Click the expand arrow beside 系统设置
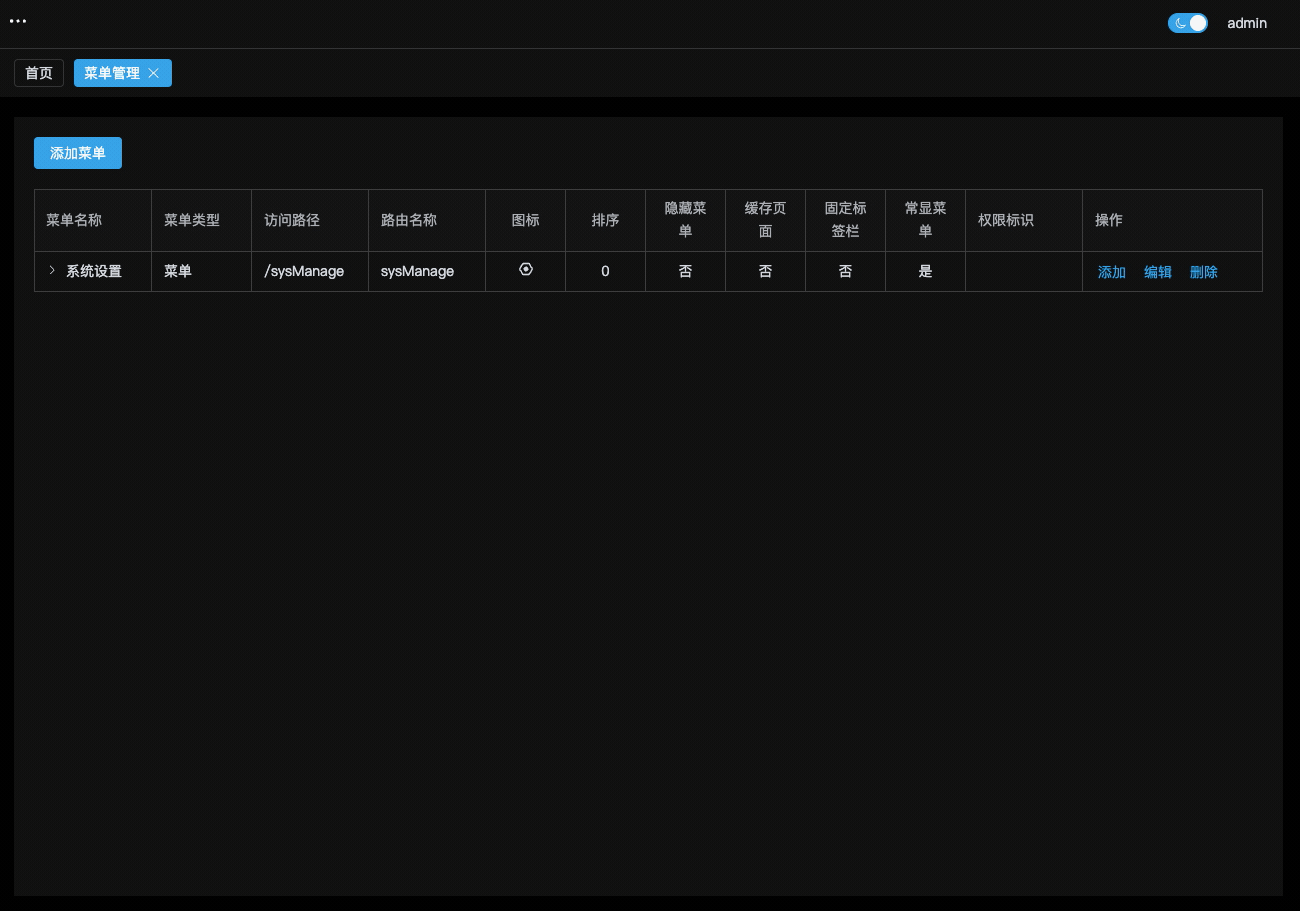This screenshot has height=911, width=1300. pyautogui.click(x=52, y=270)
